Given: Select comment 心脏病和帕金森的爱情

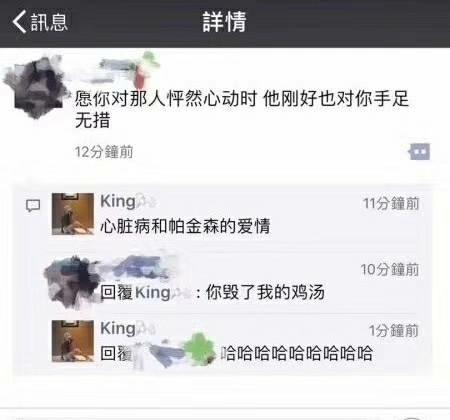Looking at the screenshot, I should click(185, 226).
